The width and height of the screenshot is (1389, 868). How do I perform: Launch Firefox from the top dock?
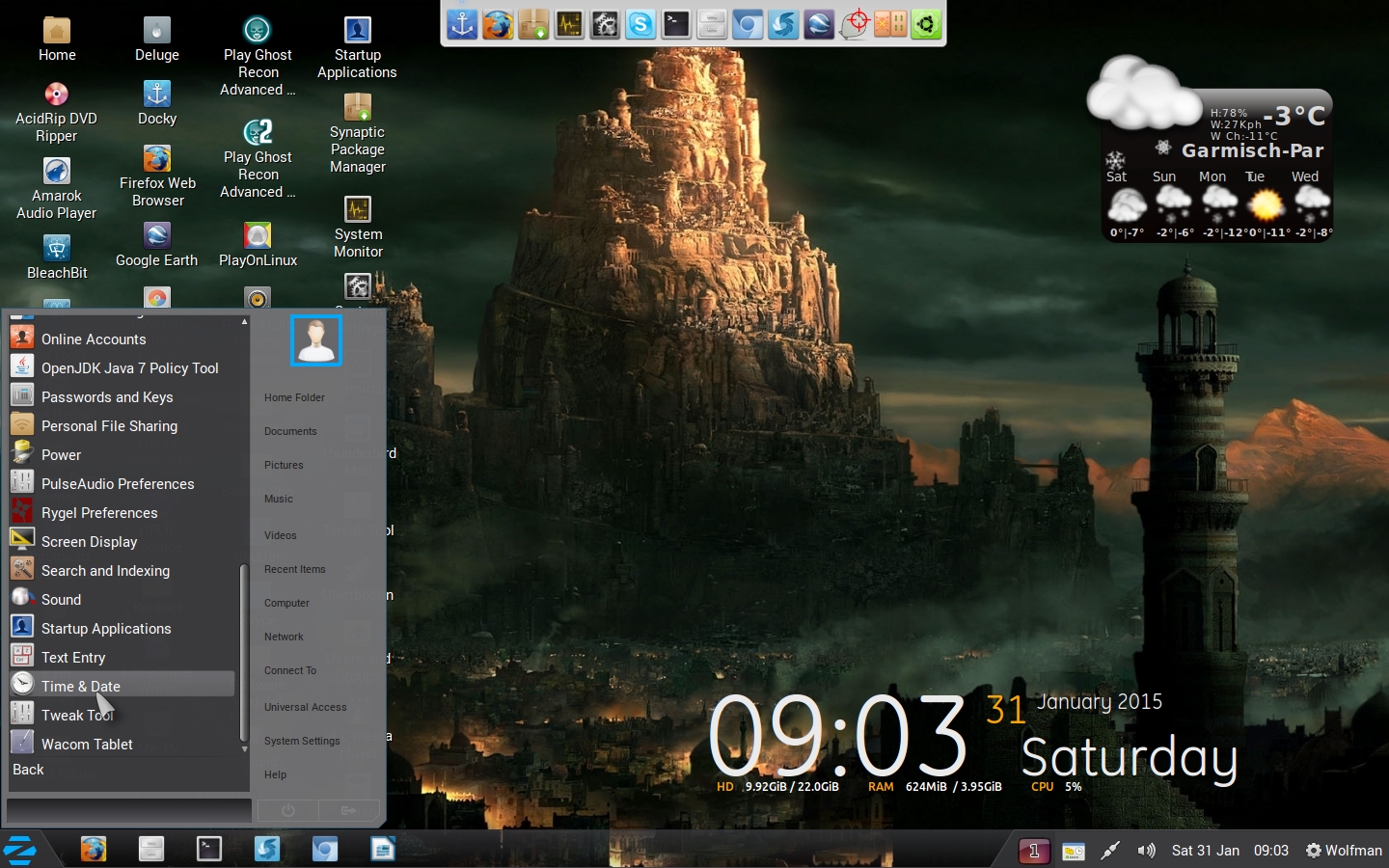tap(498, 24)
